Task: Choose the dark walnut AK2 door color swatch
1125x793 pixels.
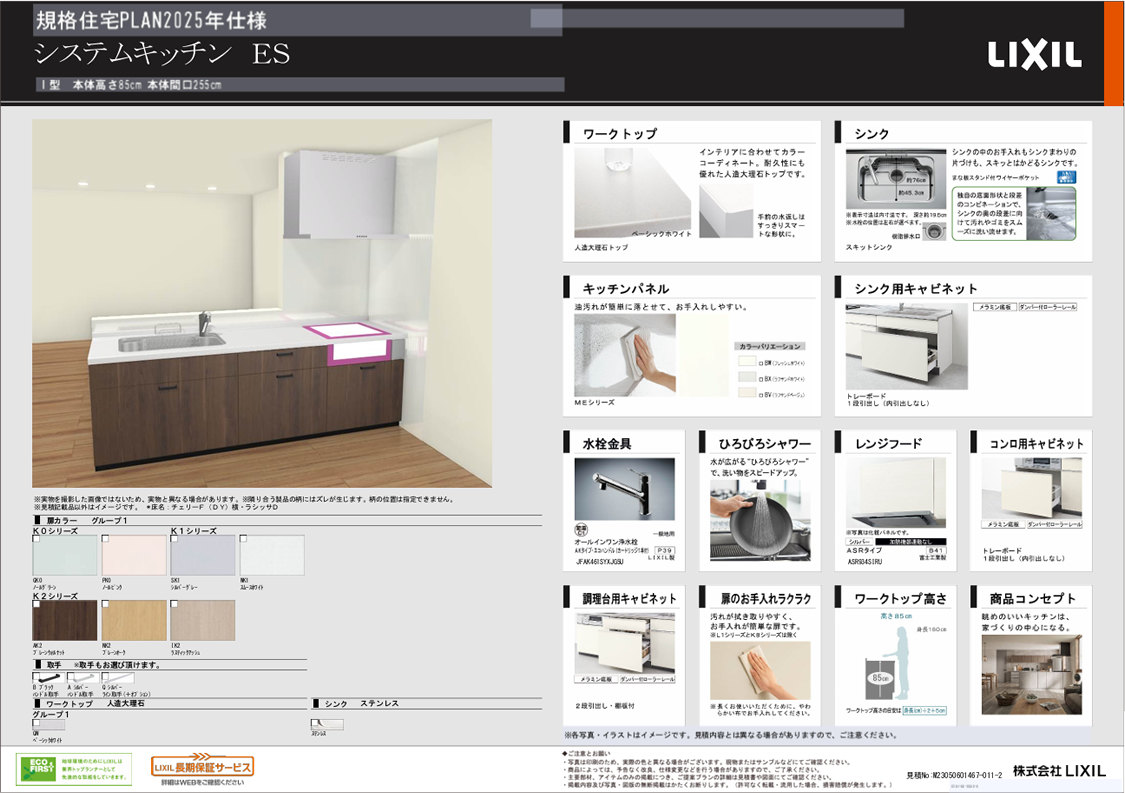Action: [65, 620]
